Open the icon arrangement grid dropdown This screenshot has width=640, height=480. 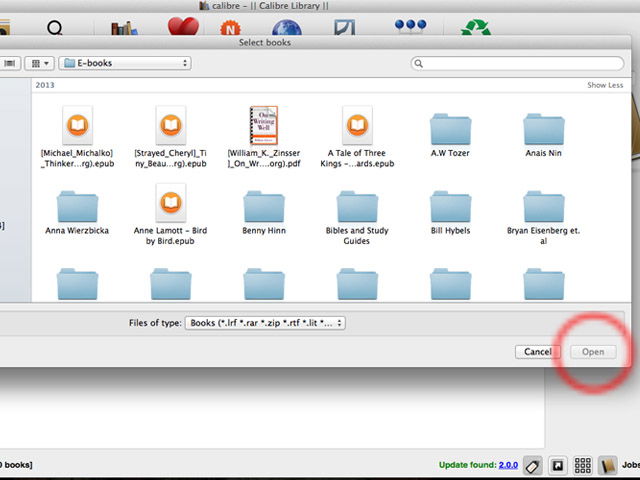coord(40,63)
